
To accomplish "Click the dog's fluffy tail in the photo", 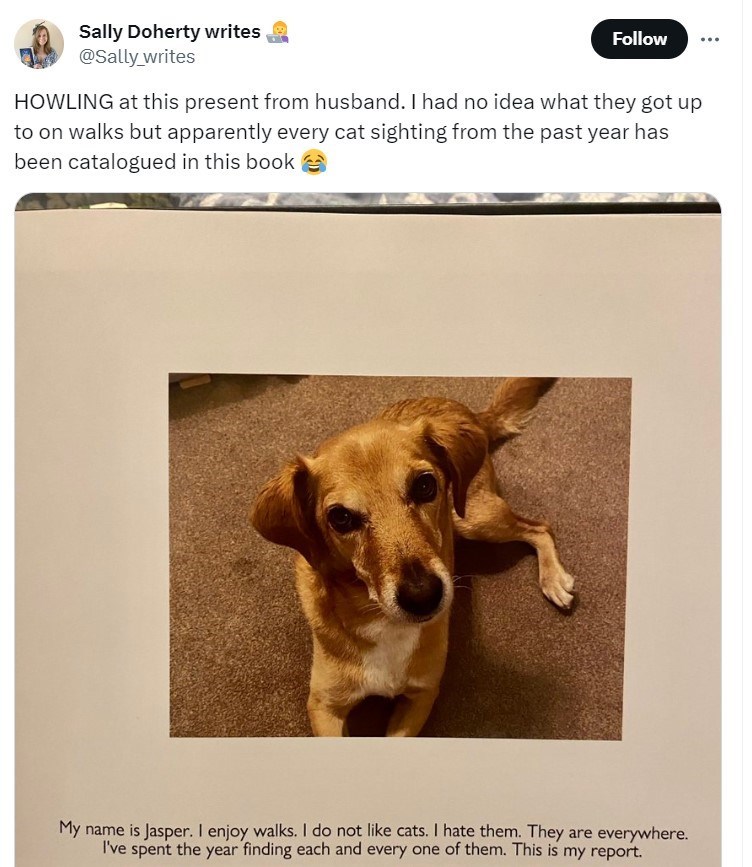I will point(514,403).
